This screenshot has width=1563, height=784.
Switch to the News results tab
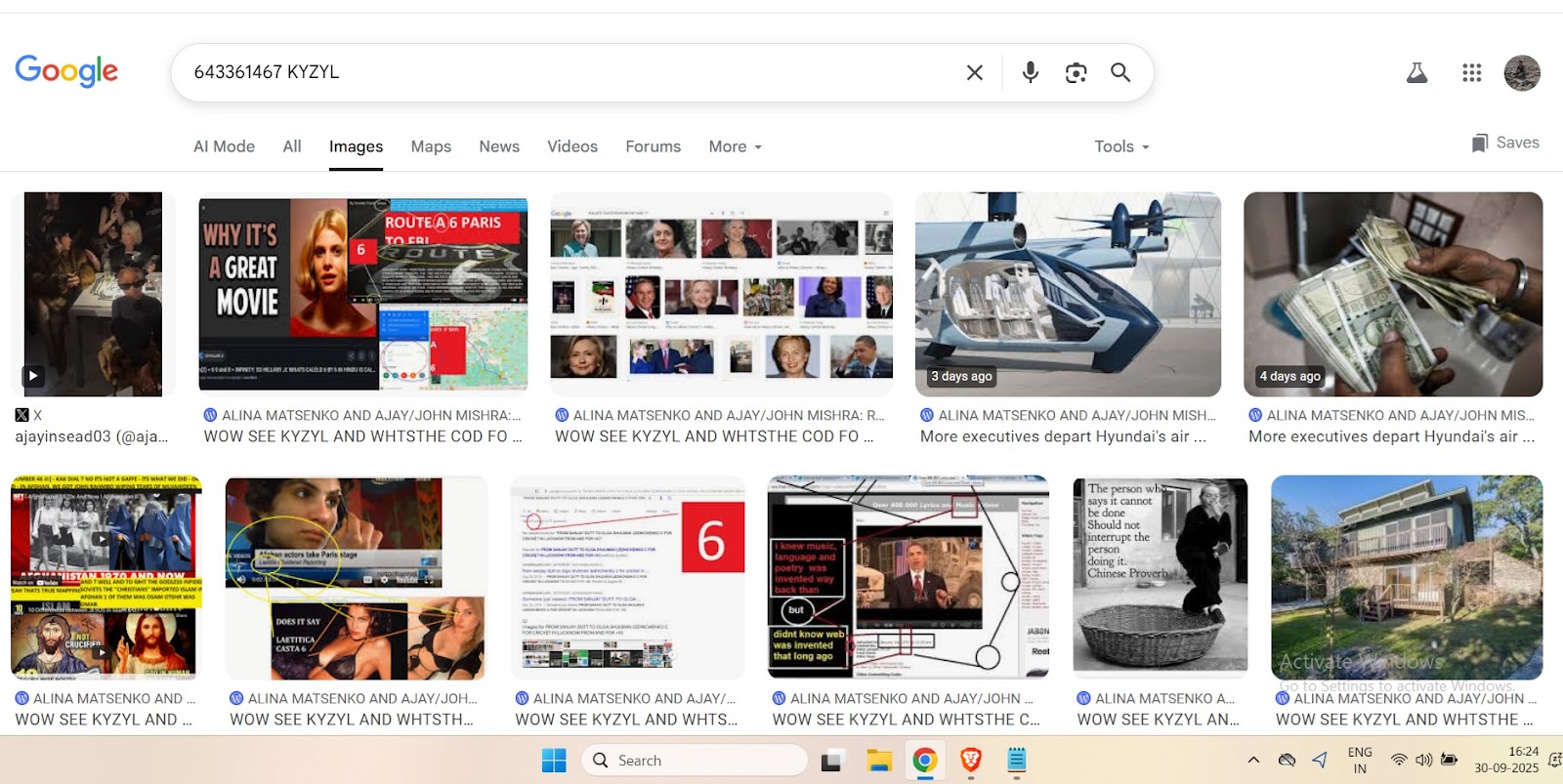498,146
